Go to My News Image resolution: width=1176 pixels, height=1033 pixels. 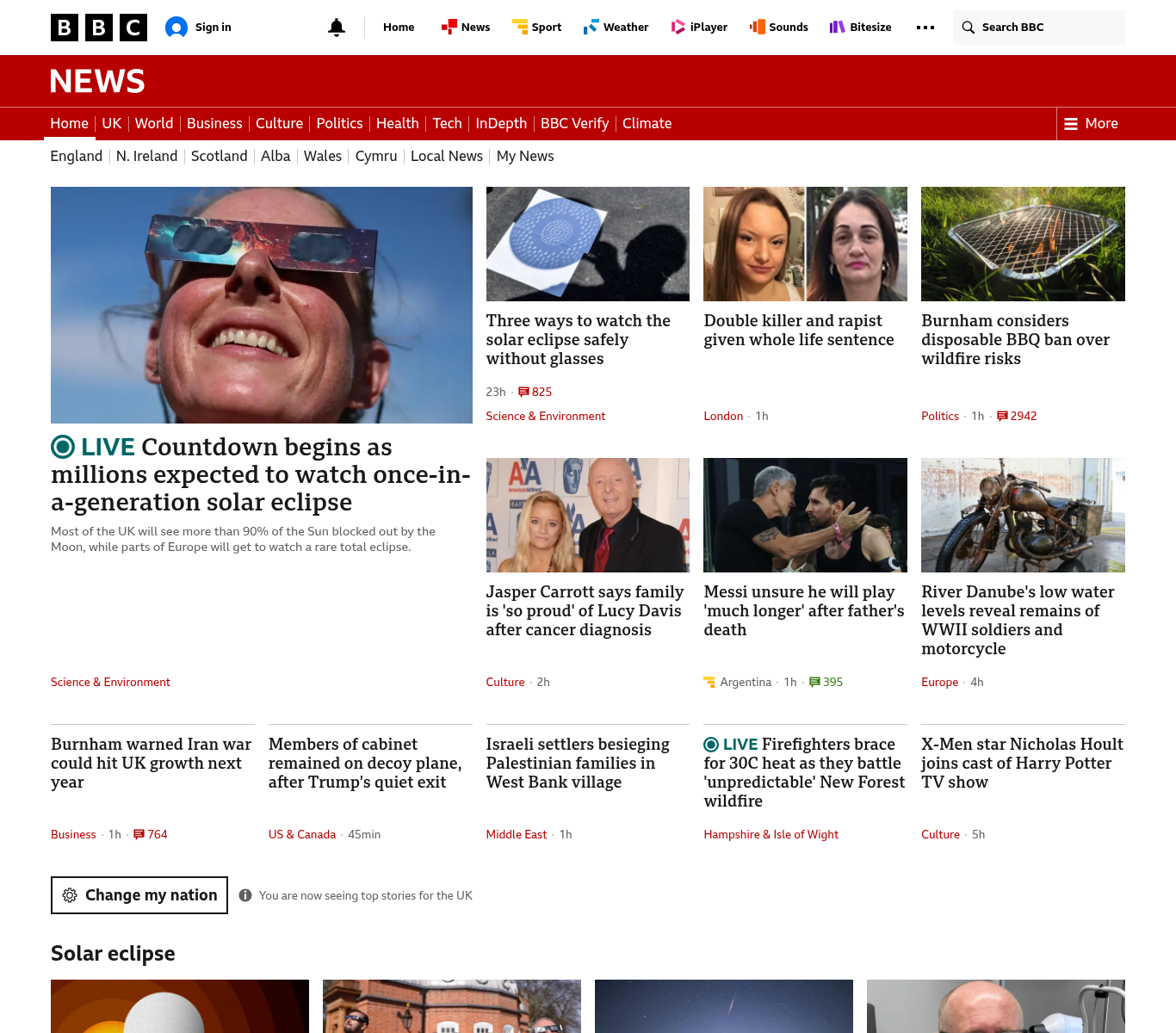pos(525,156)
